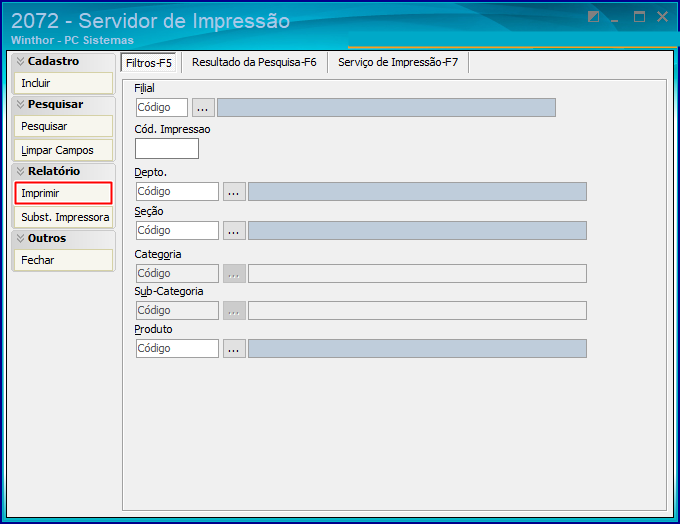Click the Depto. description box
The image size is (680, 524).
pos(417,191)
